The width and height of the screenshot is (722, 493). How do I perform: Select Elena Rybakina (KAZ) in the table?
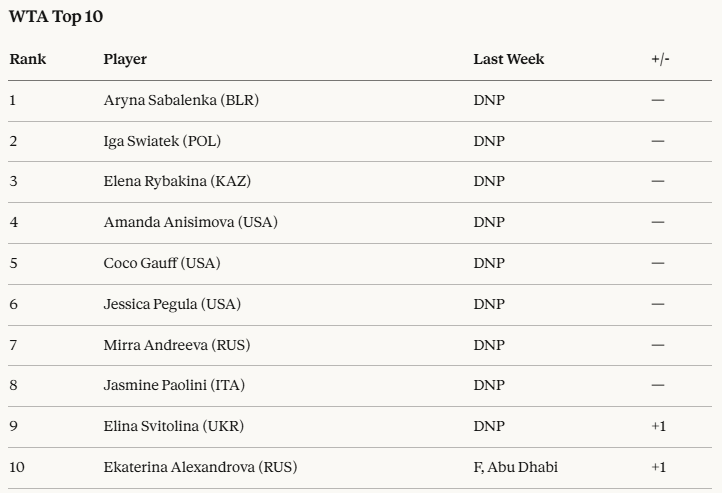click(x=180, y=181)
